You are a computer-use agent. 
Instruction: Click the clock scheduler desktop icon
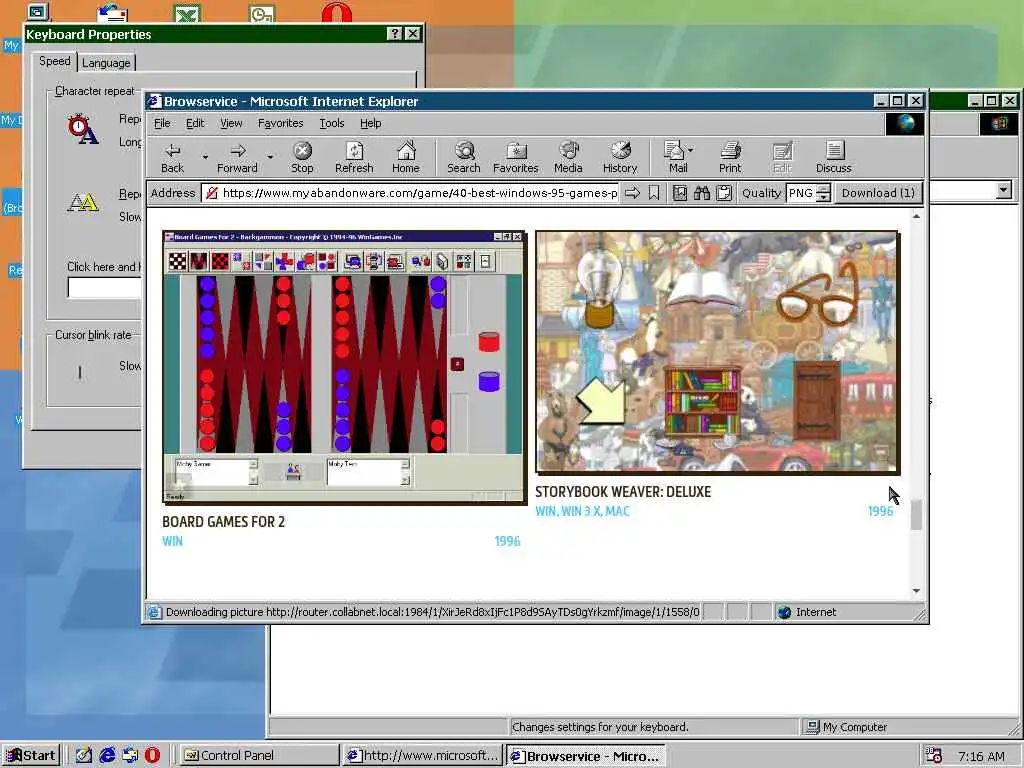262,13
